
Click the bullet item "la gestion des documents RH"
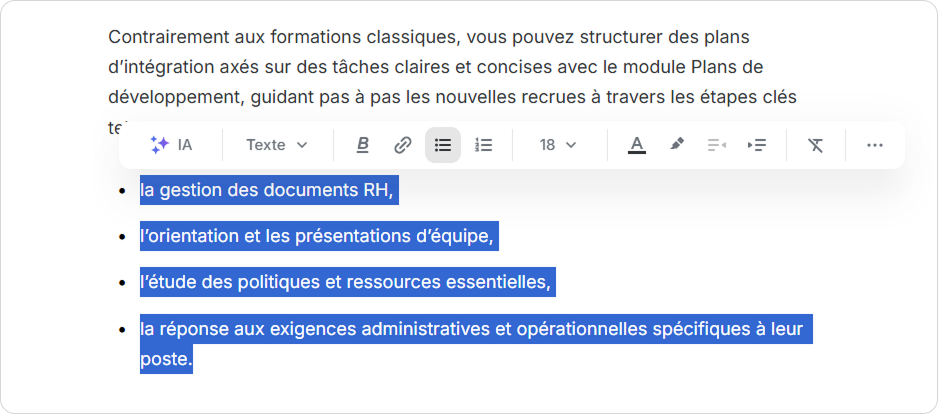pyautogui.click(x=267, y=189)
